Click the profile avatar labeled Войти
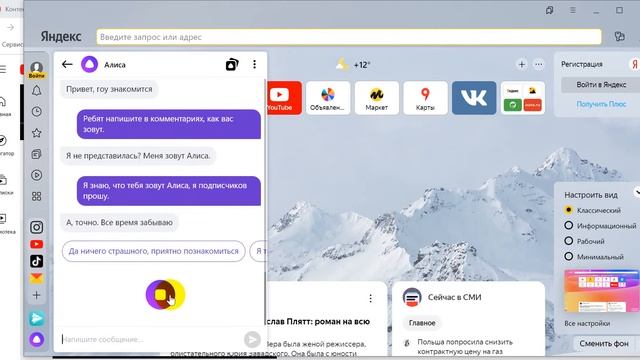640x360 pixels. (36, 69)
